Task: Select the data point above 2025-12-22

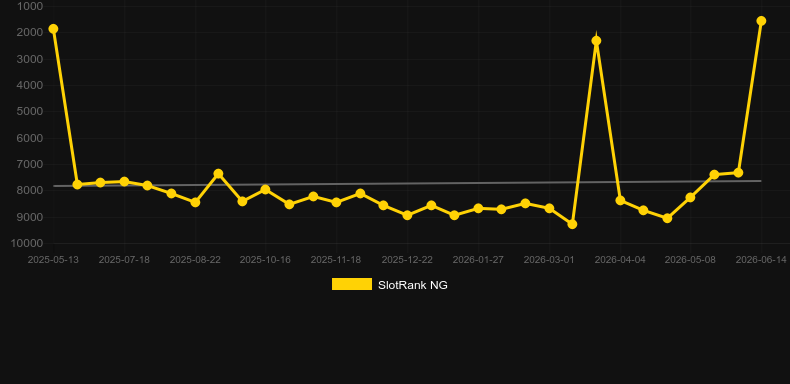Action: [407, 215]
